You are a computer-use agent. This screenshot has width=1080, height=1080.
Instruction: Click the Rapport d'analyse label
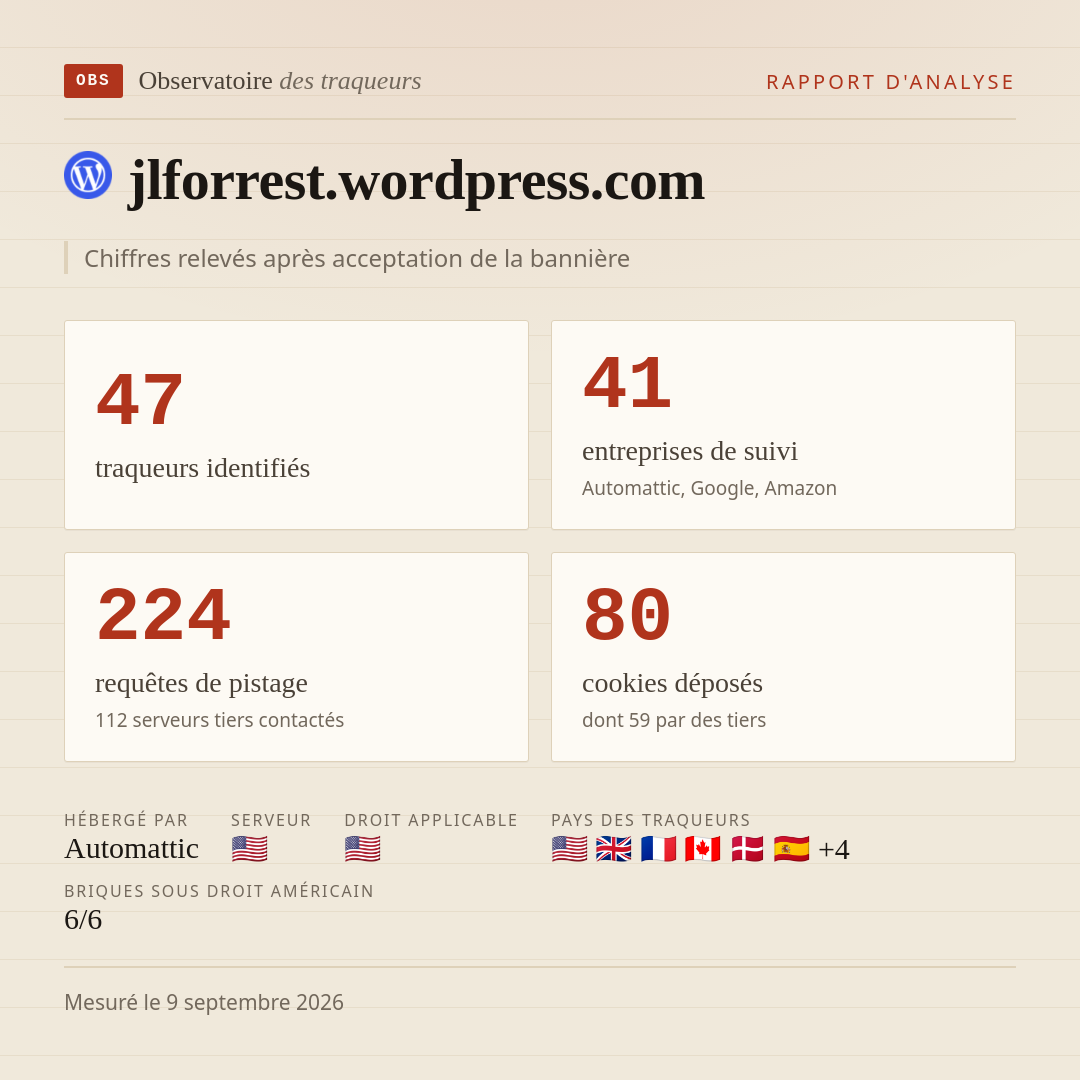pos(891,82)
